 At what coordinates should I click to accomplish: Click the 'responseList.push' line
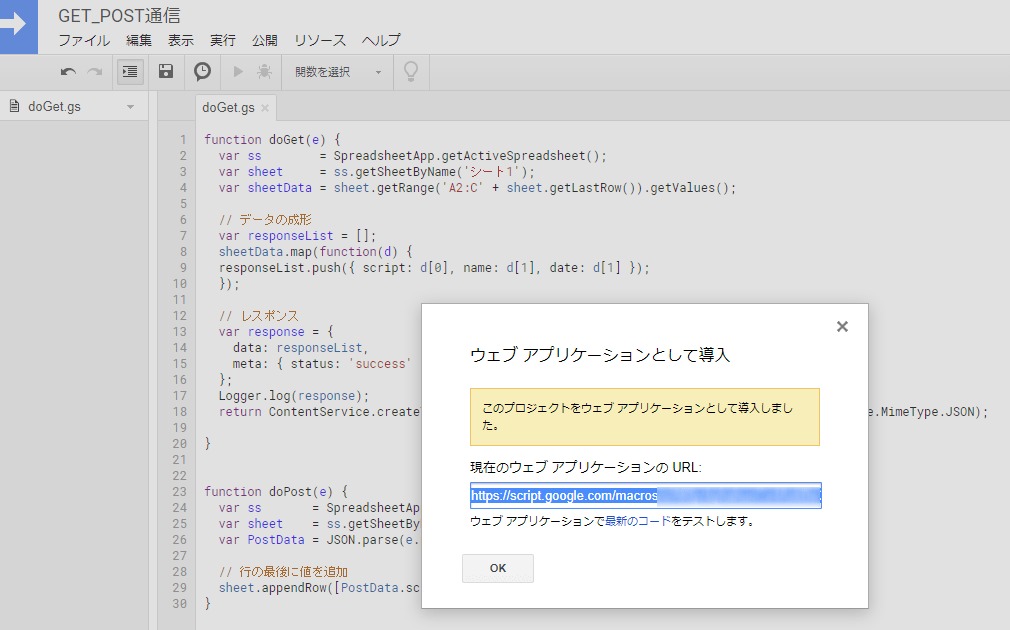[434, 268]
